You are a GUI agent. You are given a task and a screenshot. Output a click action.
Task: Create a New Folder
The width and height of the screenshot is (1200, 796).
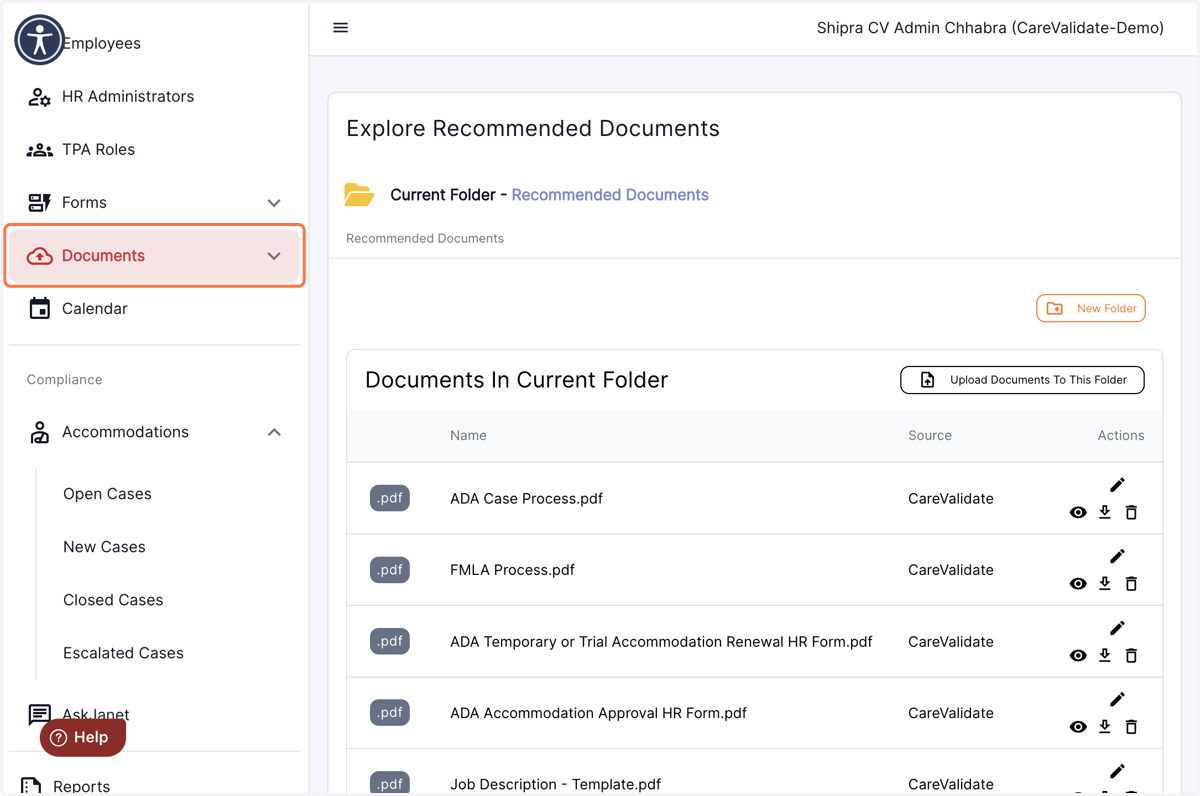coord(1091,308)
